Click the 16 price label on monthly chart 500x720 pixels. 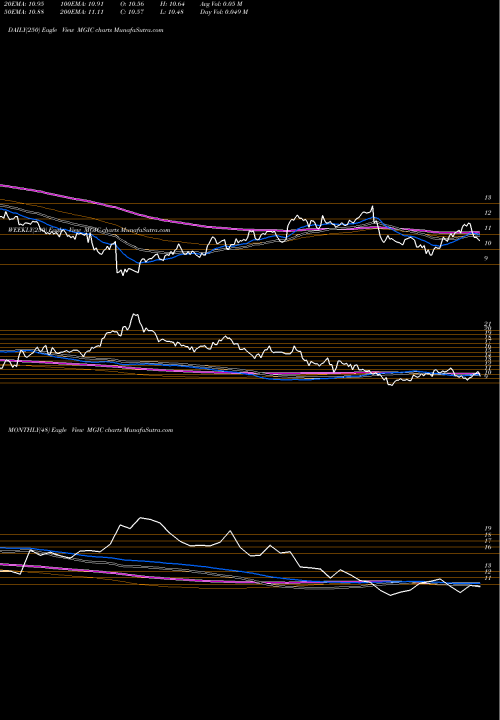pyautogui.click(x=488, y=547)
